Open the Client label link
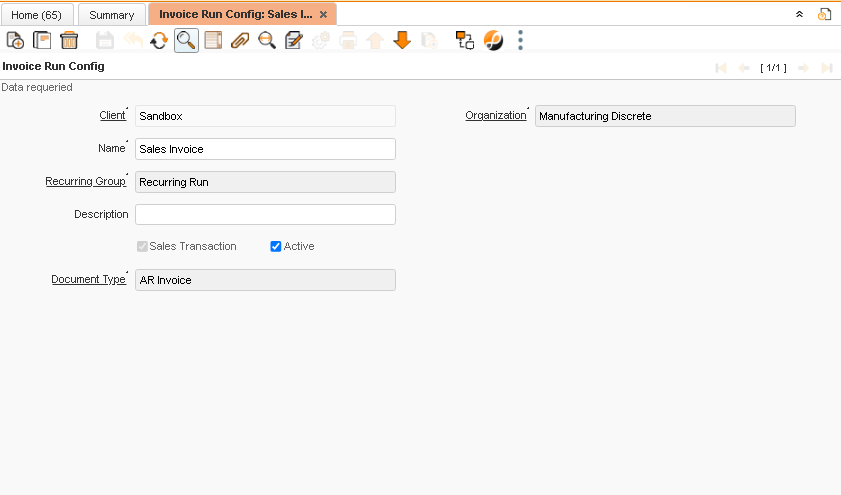 [x=113, y=115]
